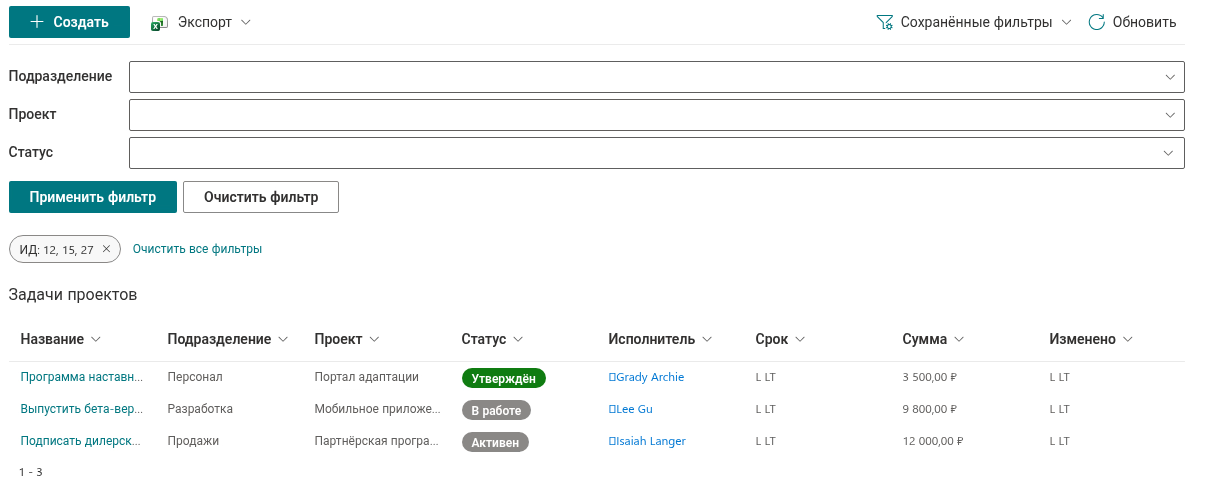Click the 1 - 3 record counter

tap(31, 471)
